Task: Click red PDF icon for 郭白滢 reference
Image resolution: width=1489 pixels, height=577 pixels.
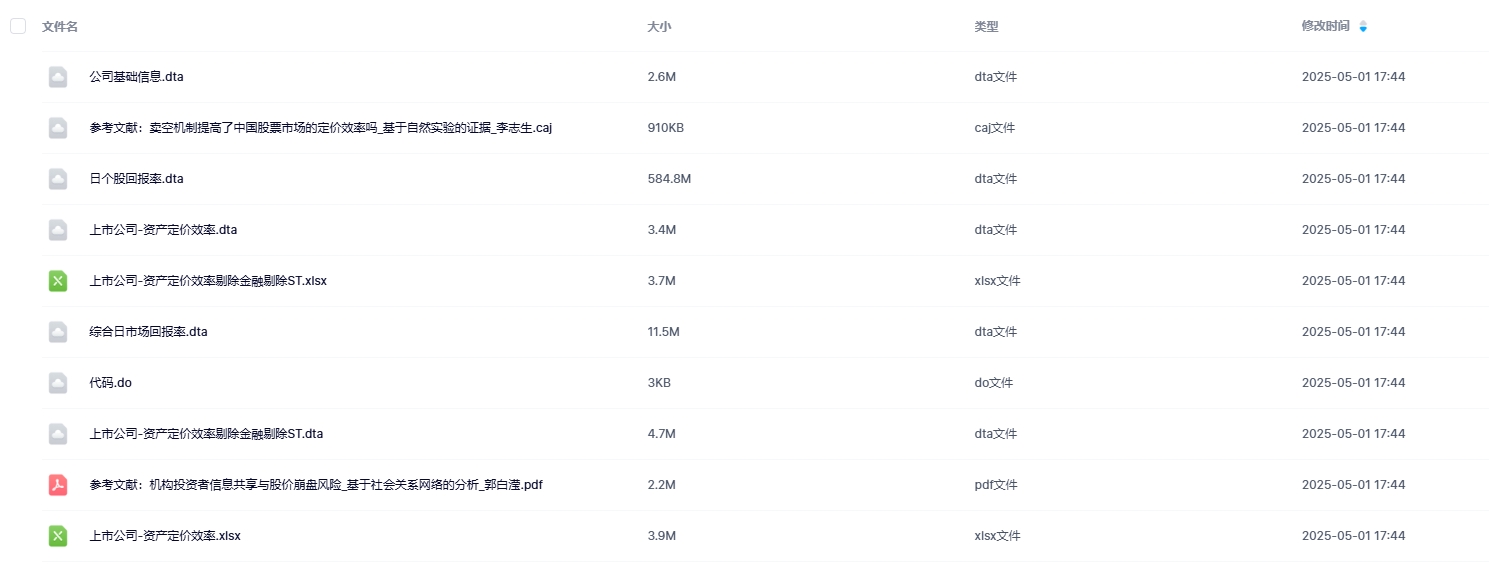Action: click(58, 485)
